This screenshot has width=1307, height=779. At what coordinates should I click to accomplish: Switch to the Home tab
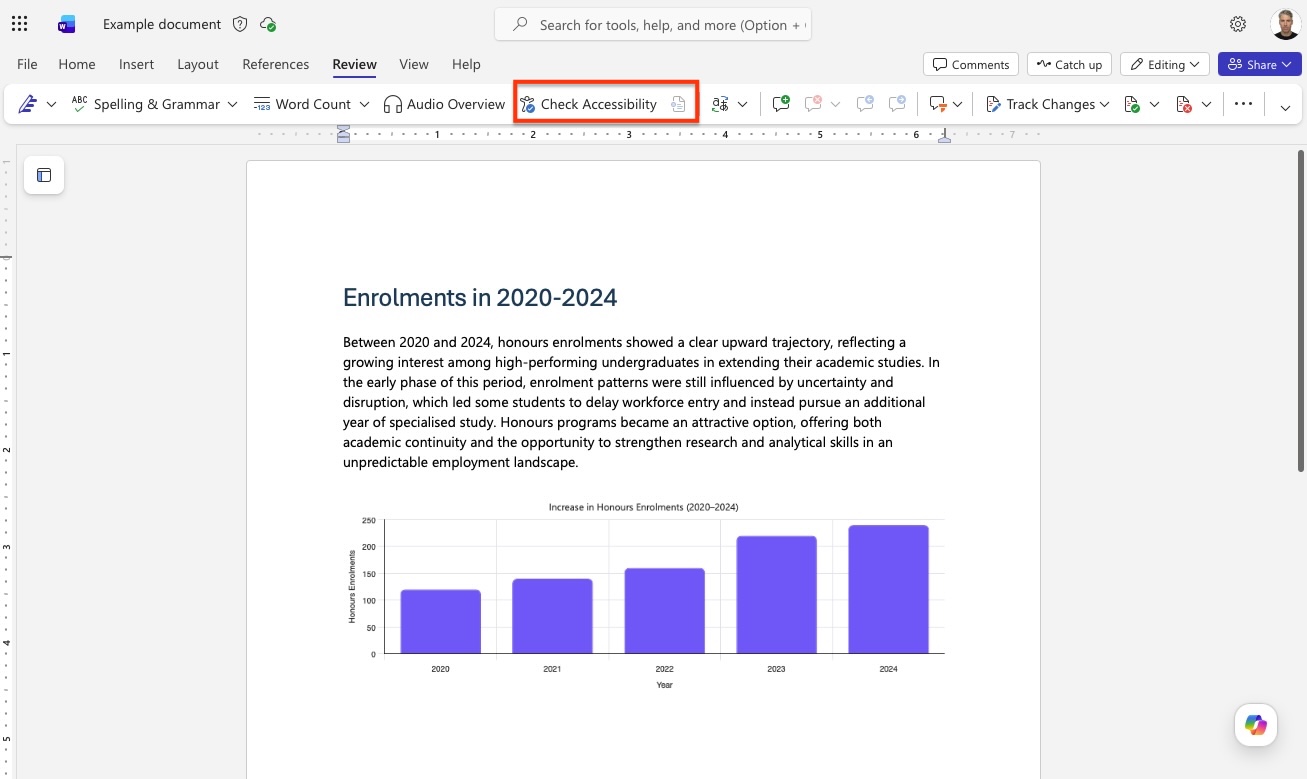77,64
